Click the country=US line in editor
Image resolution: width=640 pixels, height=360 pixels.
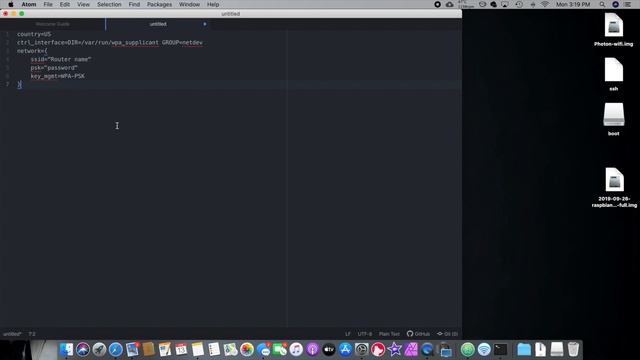(34, 34)
